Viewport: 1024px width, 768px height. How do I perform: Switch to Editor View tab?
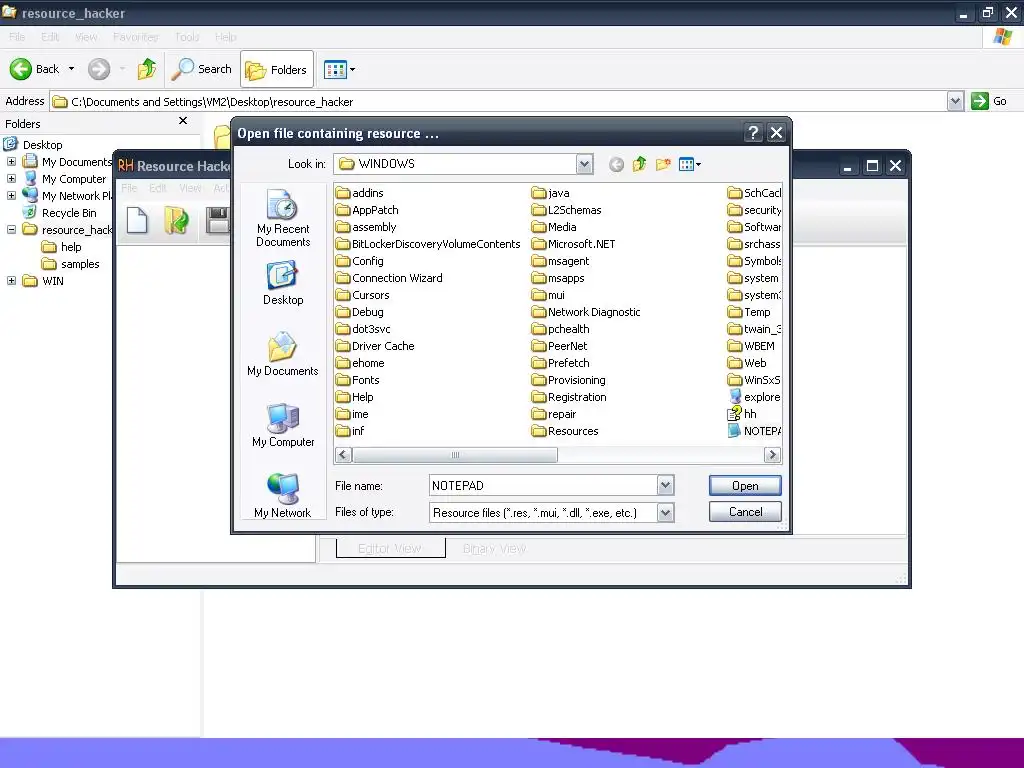[390, 549]
